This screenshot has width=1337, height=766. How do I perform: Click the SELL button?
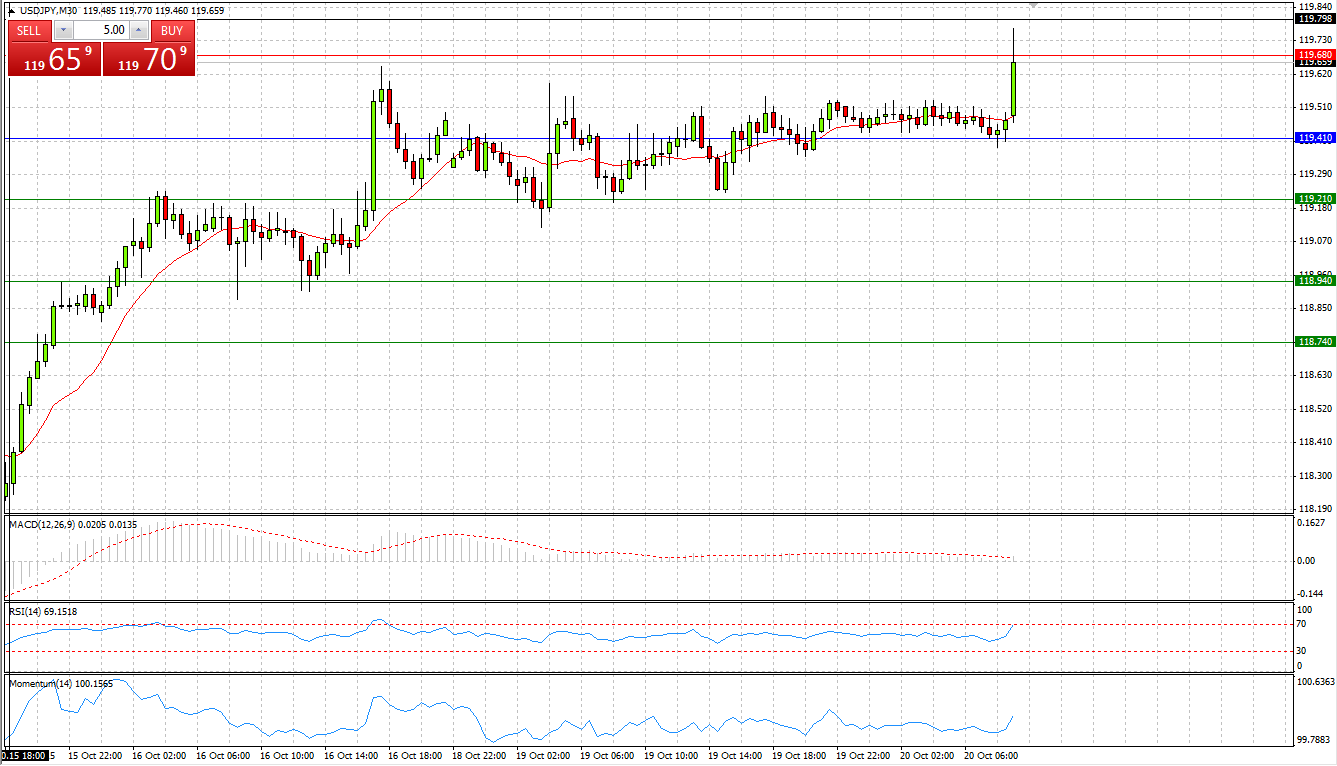(x=30, y=30)
